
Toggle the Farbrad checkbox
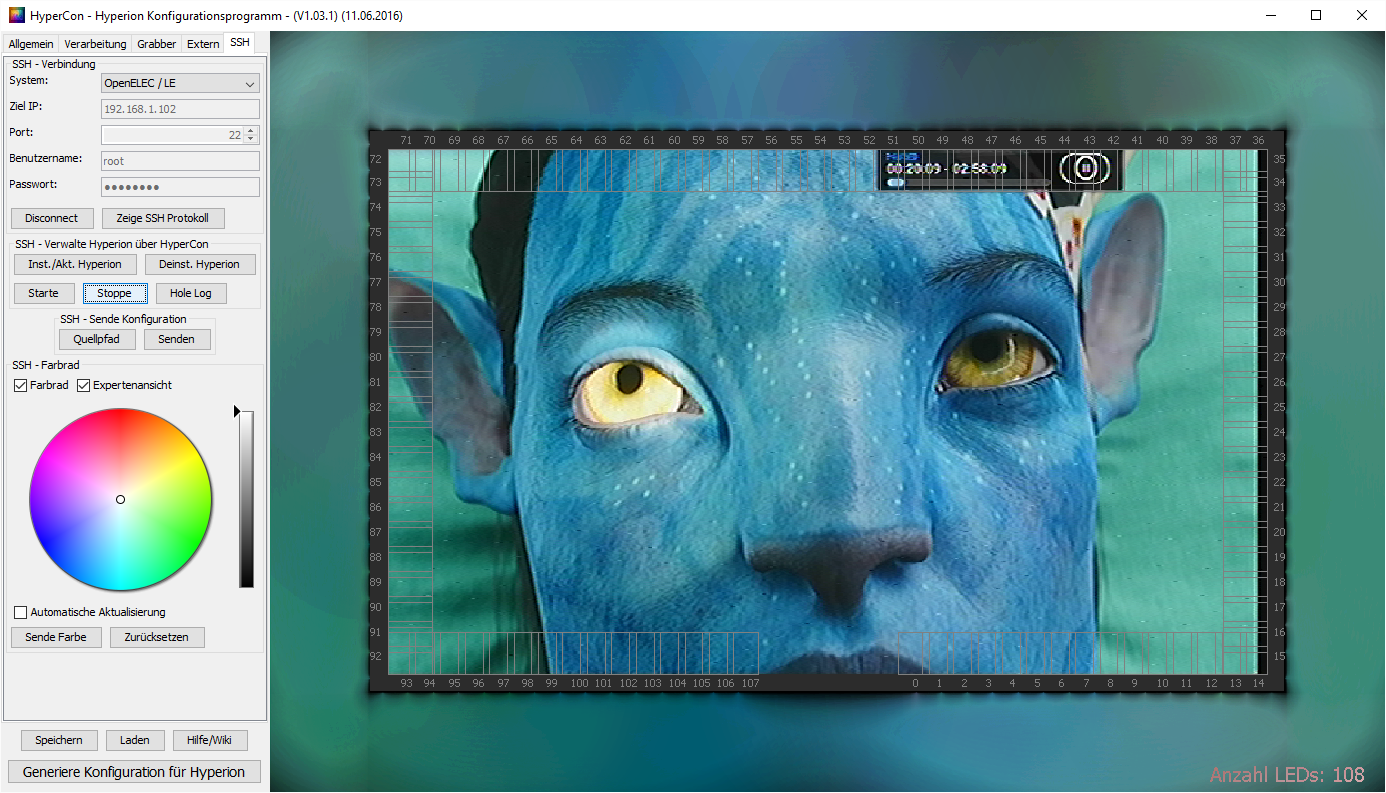(x=21, y=386)
